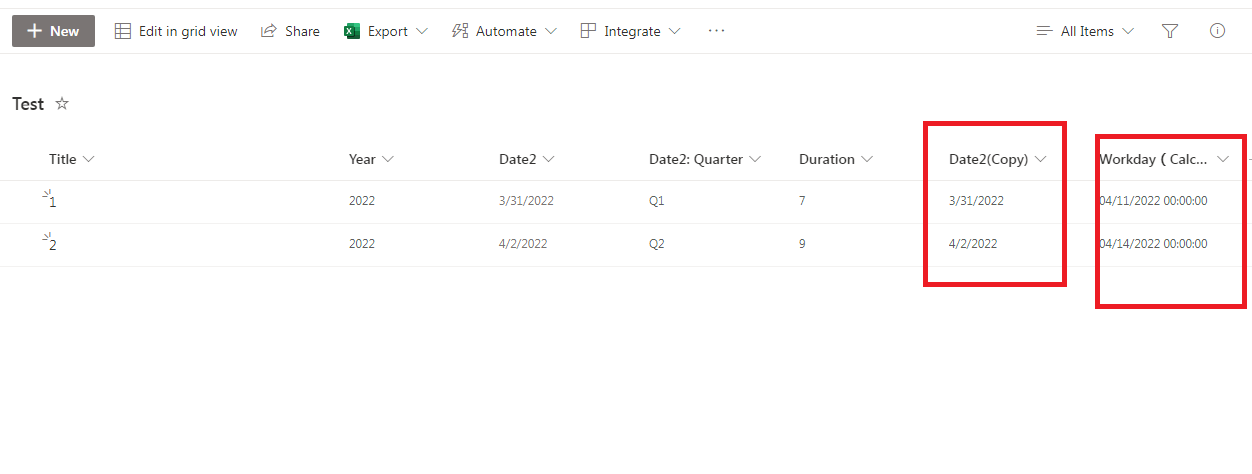The image size is (1252, 474).
Task: Open Duration column header menu
Action: pyautogui.click(x=836, y=159)
